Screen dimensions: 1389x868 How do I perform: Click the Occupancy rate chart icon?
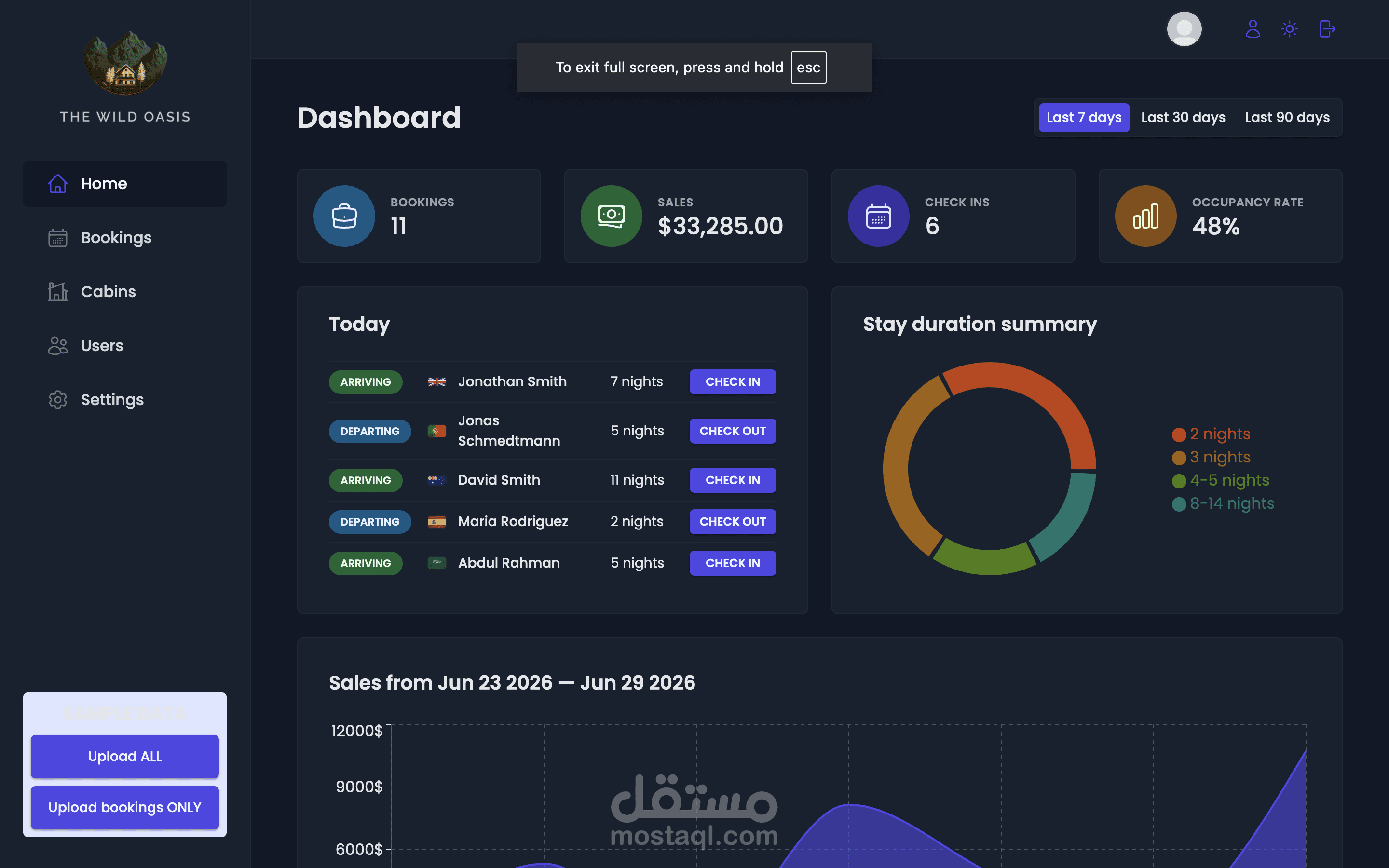pyautogui.click(x=1145, y=216)
